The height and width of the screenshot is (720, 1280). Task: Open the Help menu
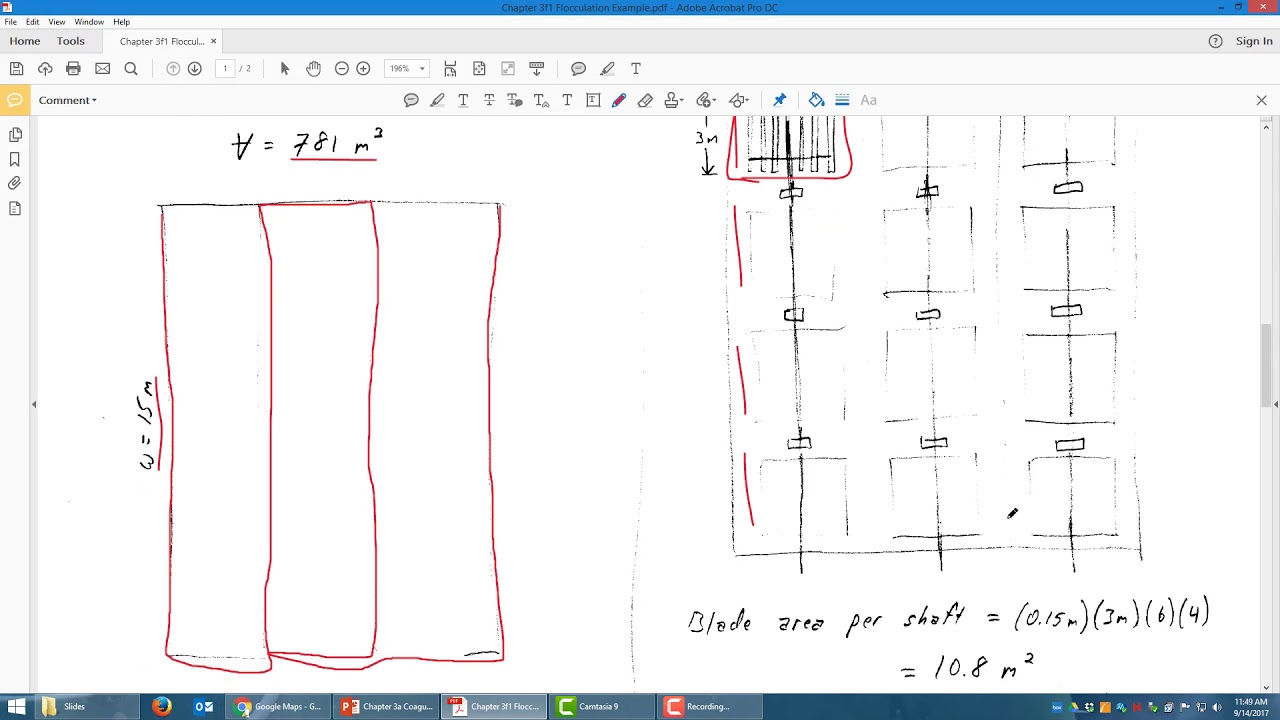[x=121, y=22]
